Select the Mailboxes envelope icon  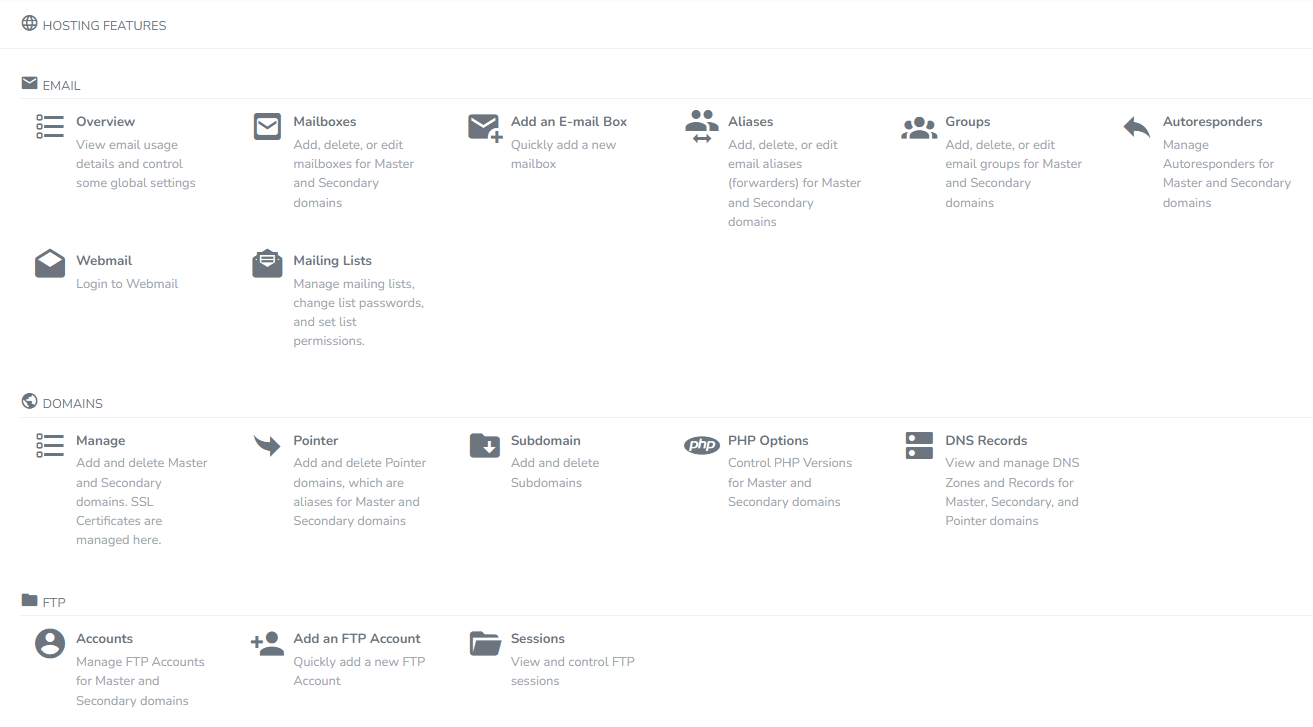(266, 126)
